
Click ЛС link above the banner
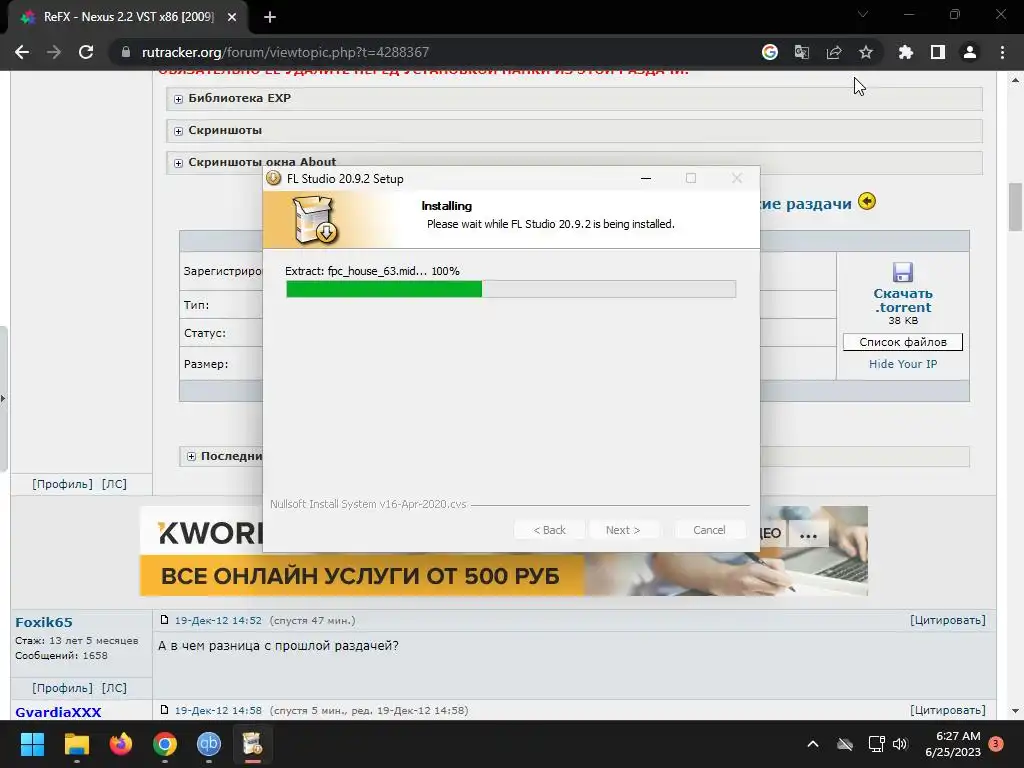click(114, 485)
